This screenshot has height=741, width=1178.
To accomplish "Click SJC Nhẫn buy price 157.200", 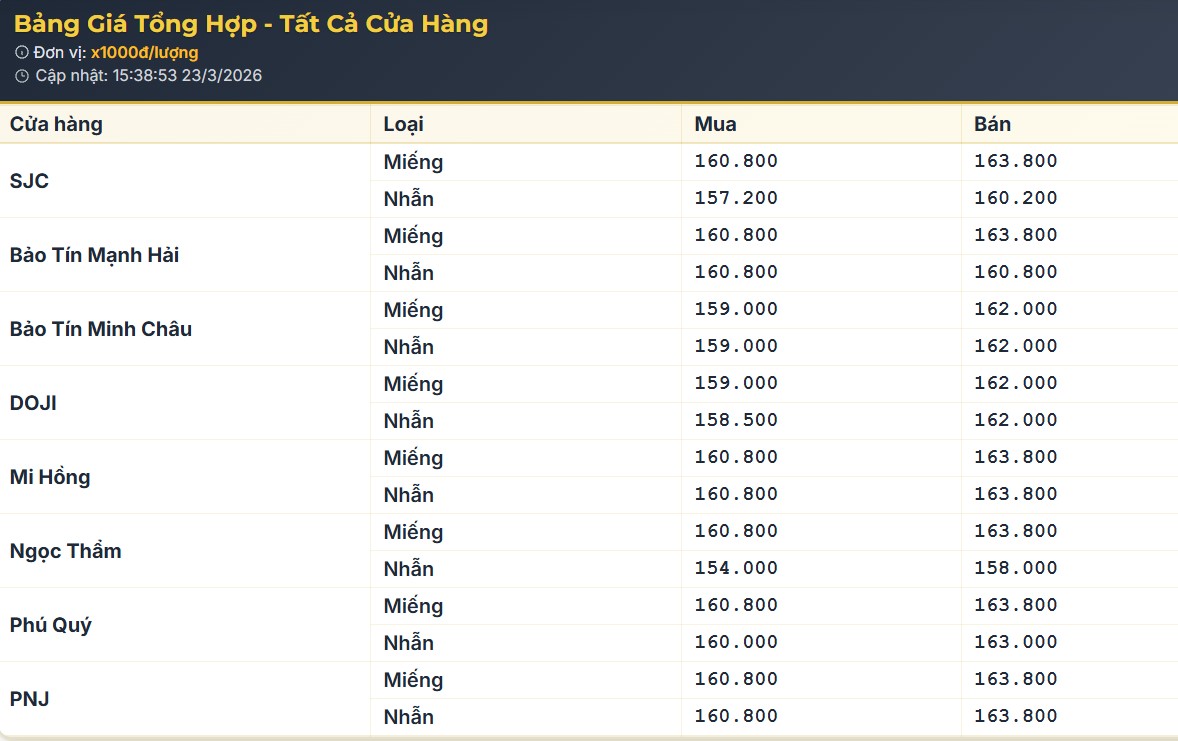I will tap(736, 198).
